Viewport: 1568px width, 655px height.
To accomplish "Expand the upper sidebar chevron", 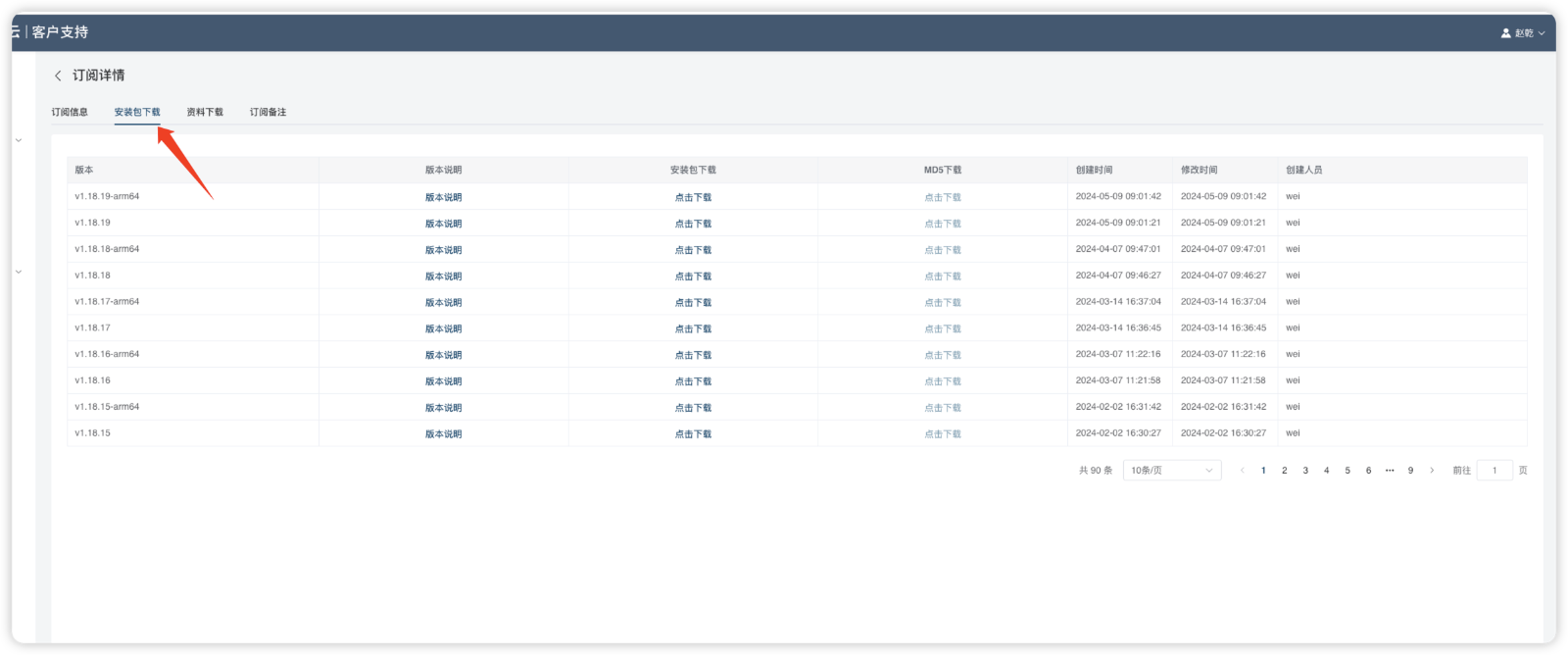I will coord(19,140).
